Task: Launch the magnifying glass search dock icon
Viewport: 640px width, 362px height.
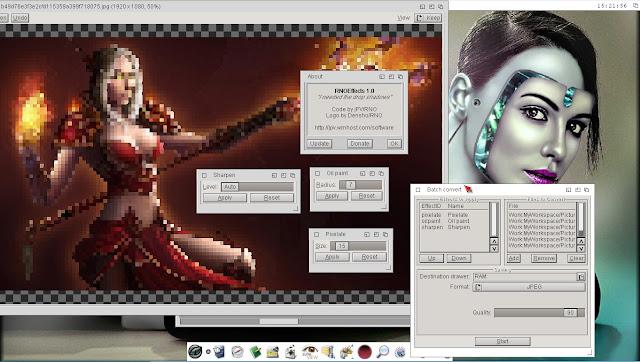Action: [382, 351]
